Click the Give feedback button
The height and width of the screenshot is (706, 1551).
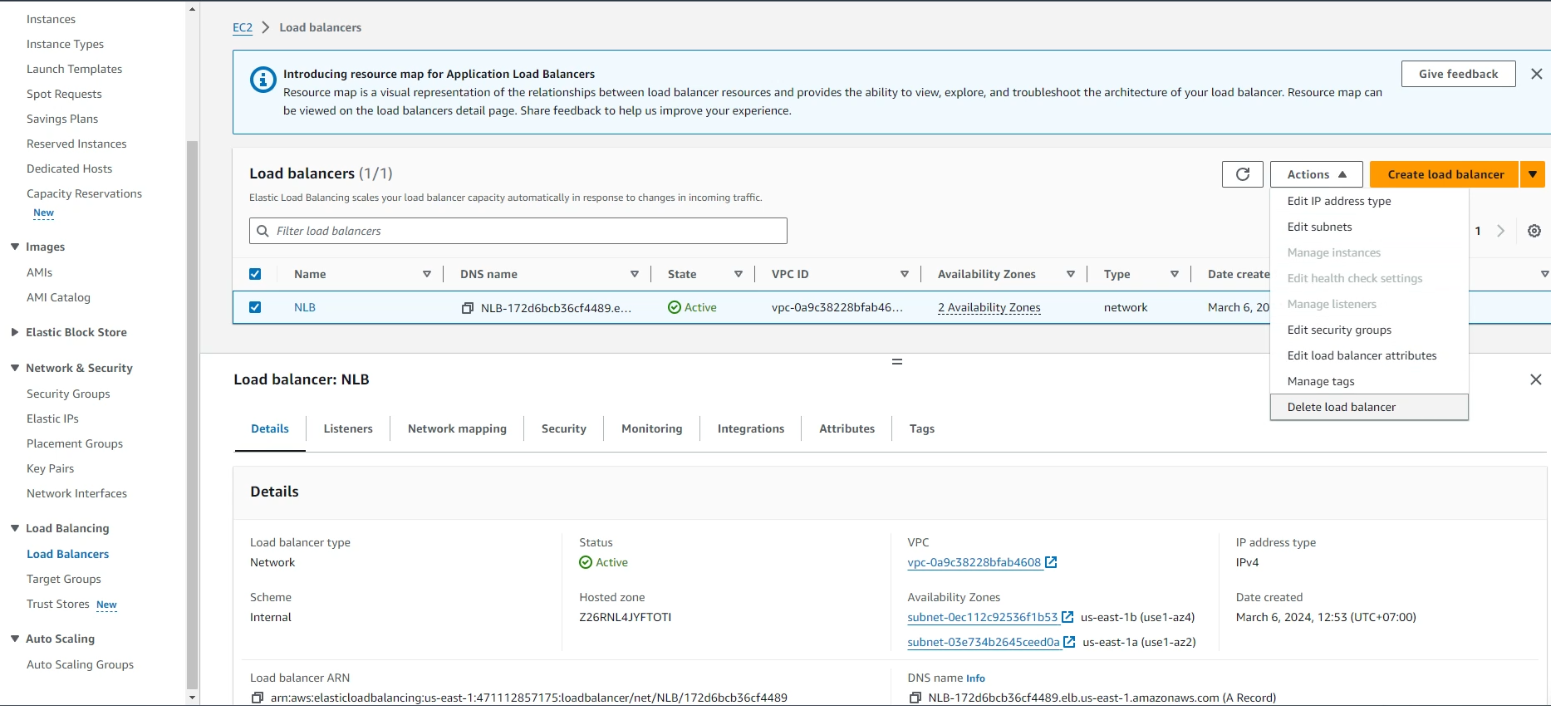1458,74
